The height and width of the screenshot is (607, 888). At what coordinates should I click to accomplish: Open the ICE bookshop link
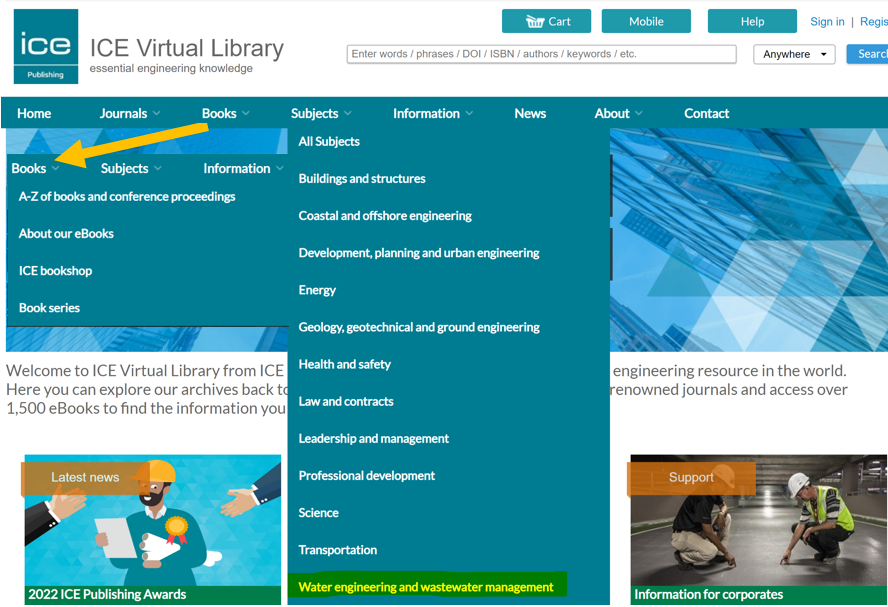55,270
